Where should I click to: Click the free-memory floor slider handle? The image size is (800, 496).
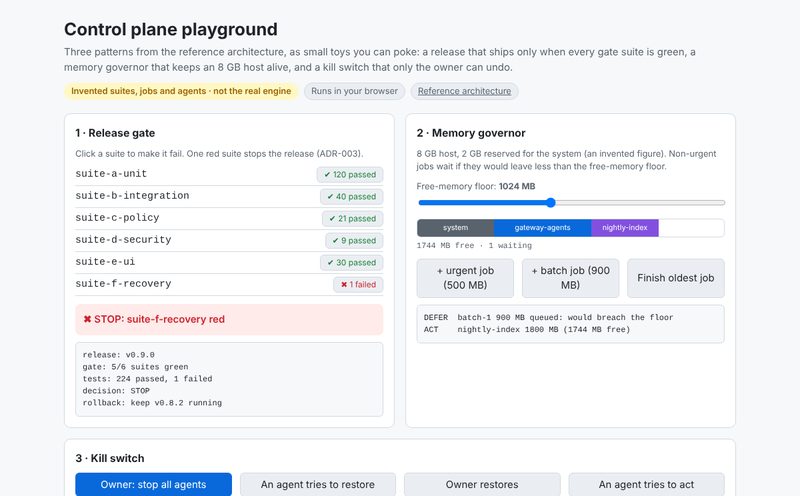[551, 203]
